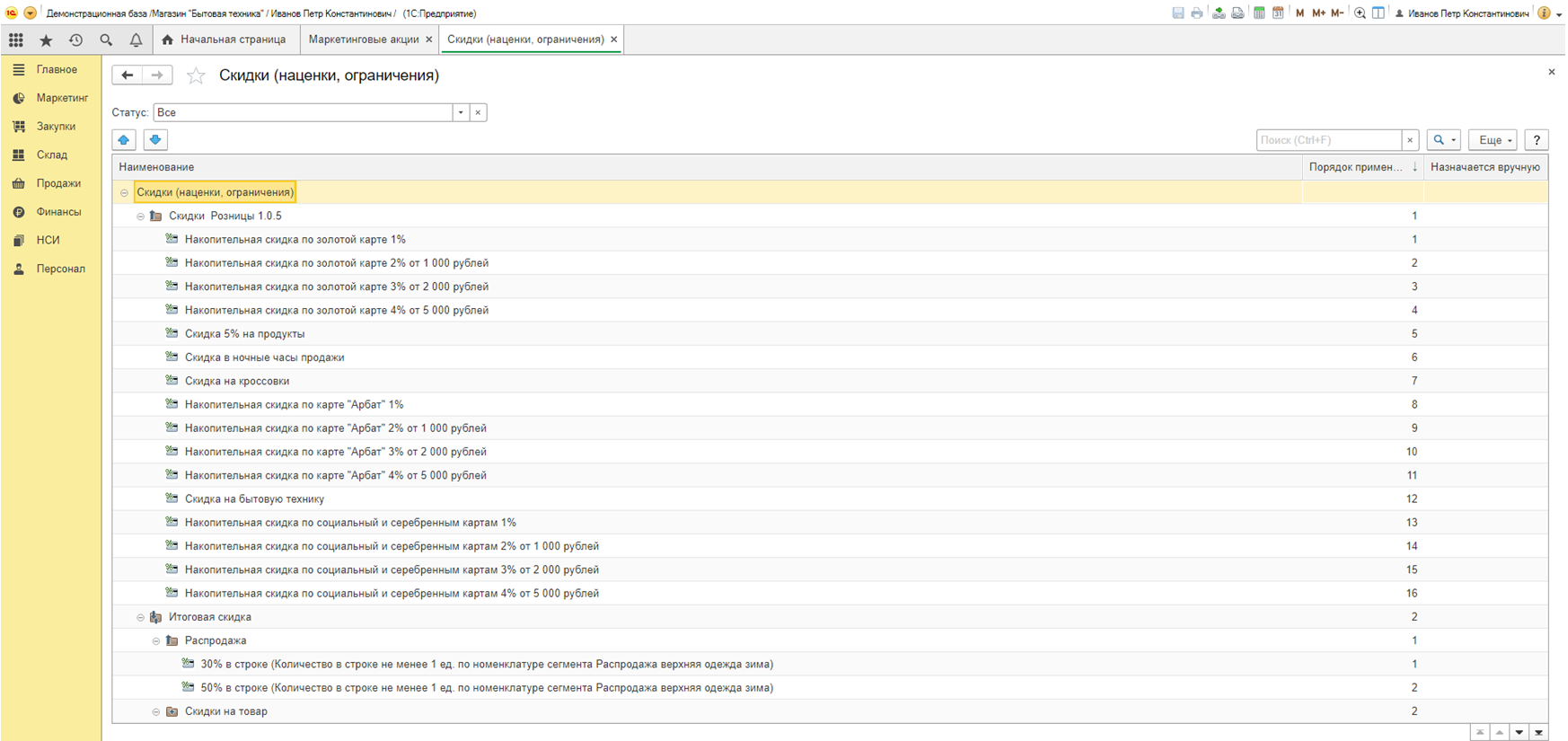Switch to Маркетинговые акции tab

pyautogui.click(x=363, y=40)
